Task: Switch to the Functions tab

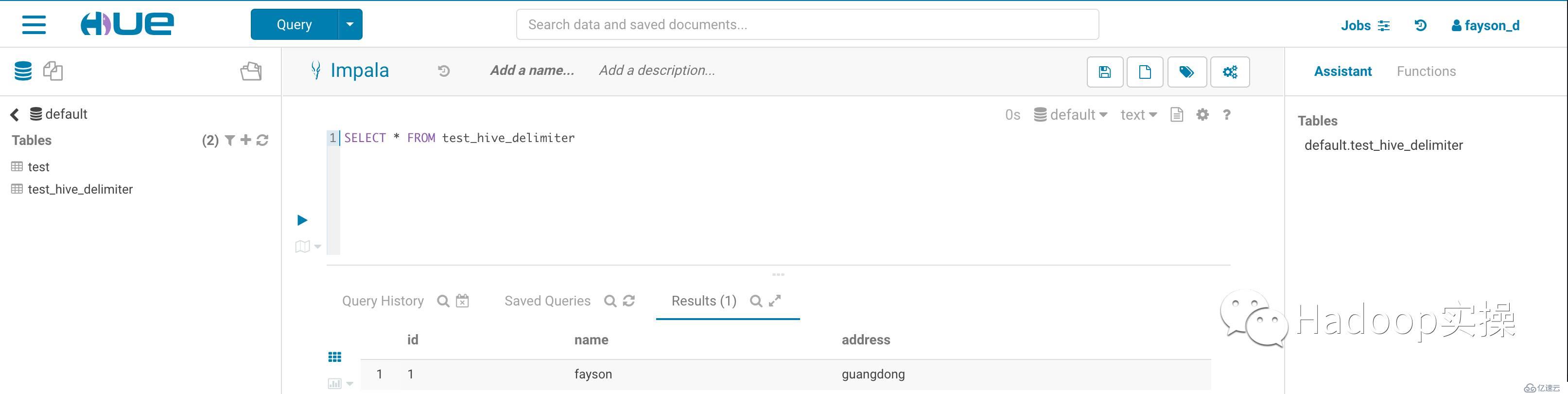Action: click(1426, 71)
